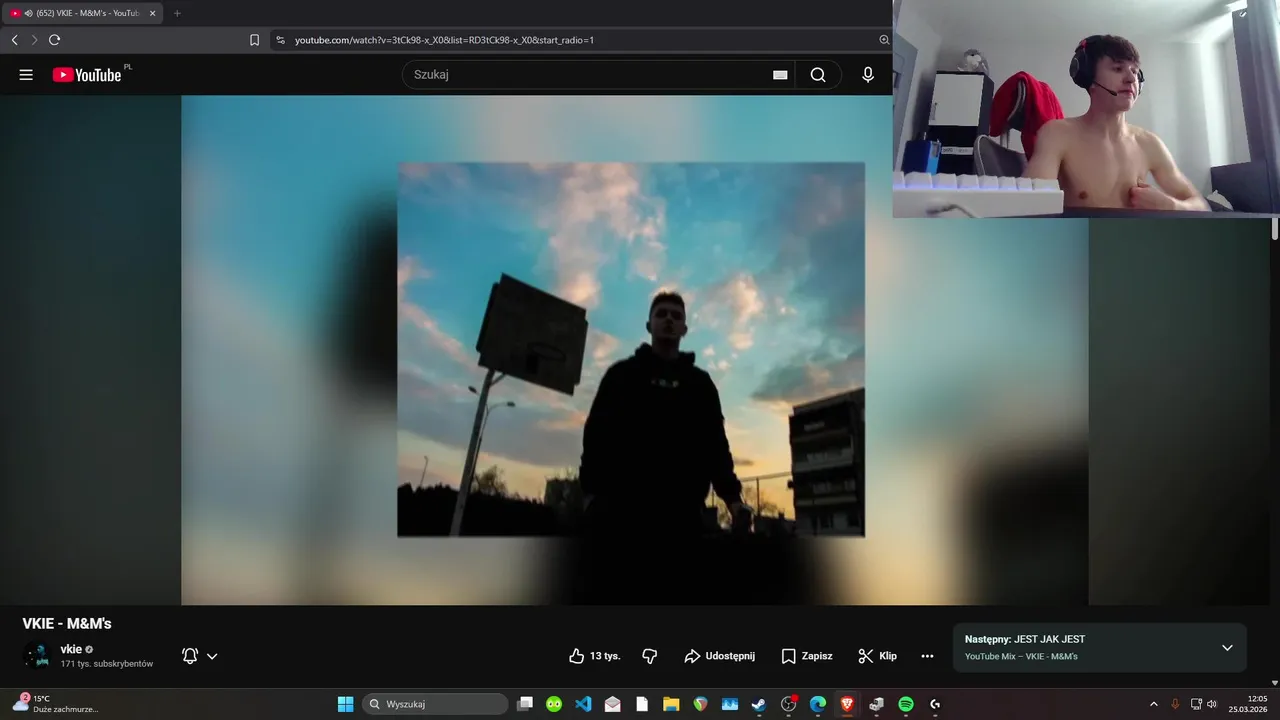This screenshot has width=1280, height=720.
Task: Open Mail app from taskbar
Action: 613,704
